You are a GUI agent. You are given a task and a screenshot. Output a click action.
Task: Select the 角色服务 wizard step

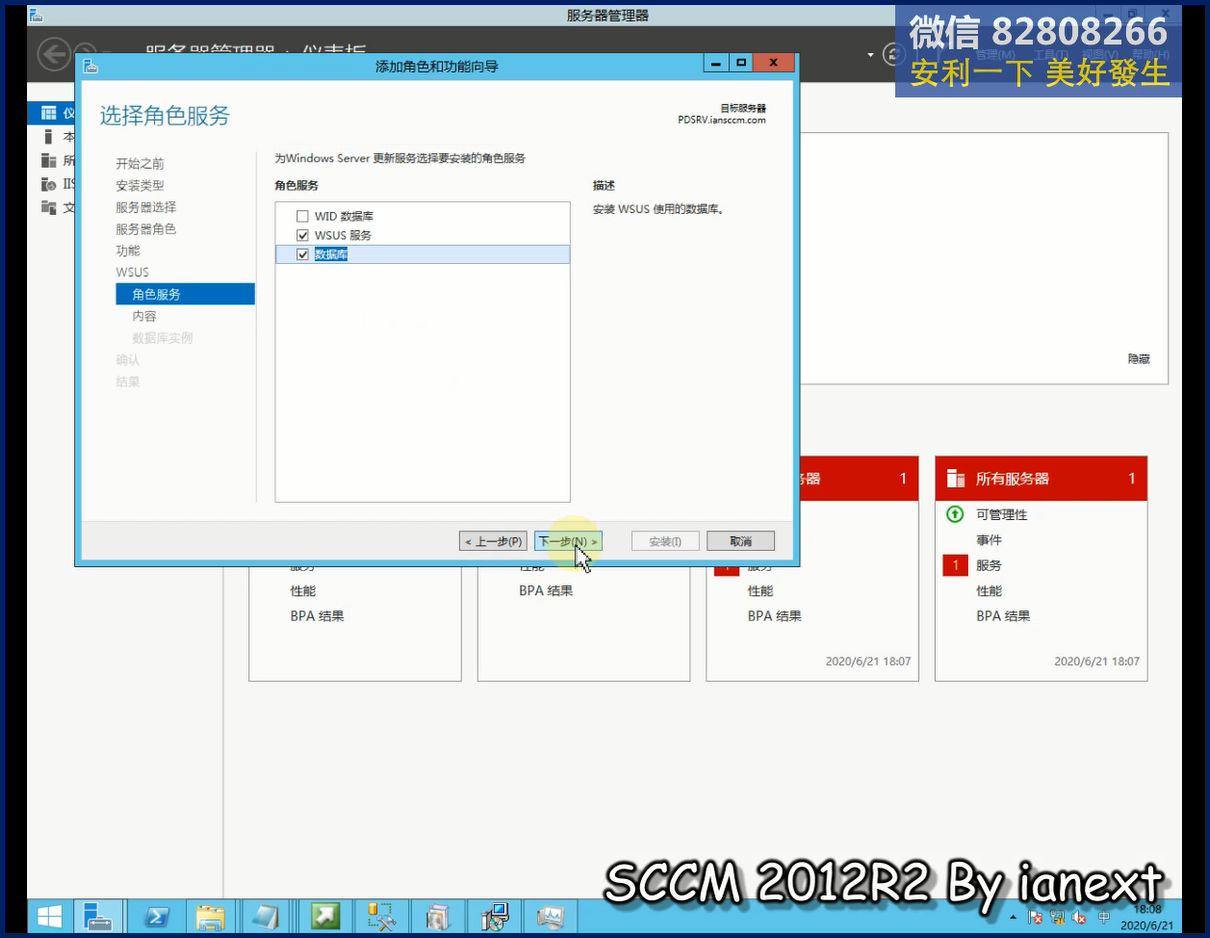coord(185,294)
